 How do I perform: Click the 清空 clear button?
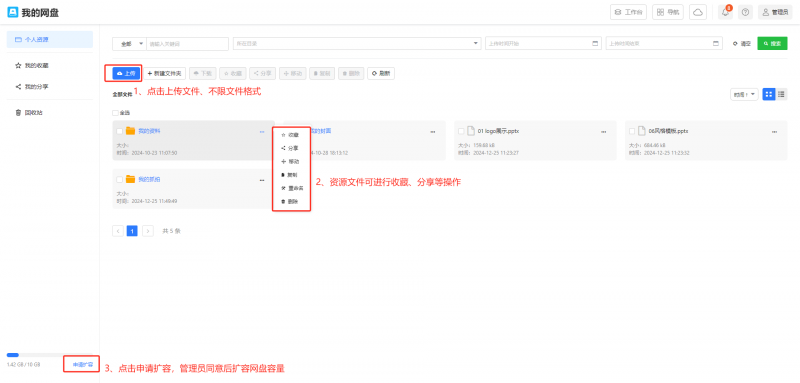[742, 44]
